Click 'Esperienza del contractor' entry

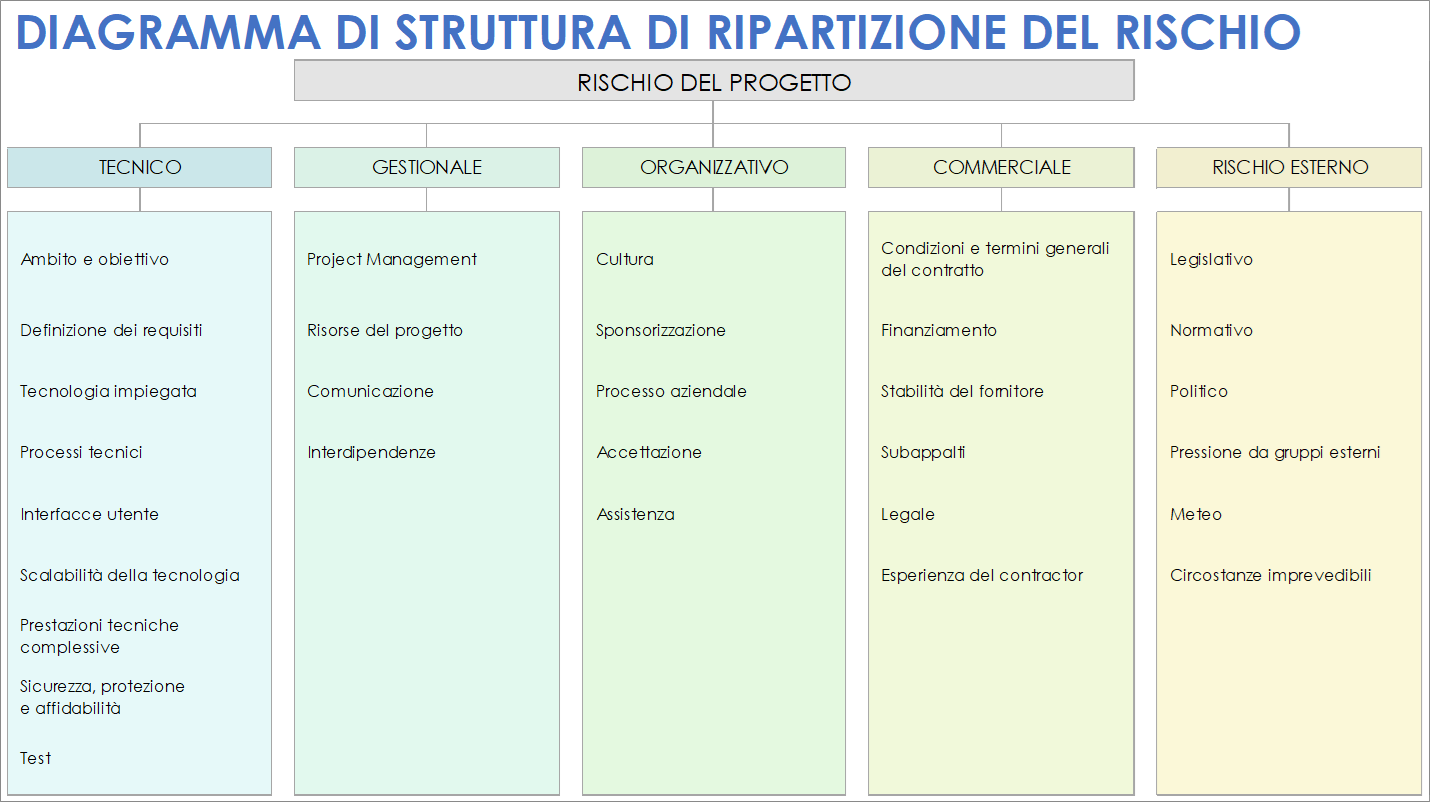982,575
